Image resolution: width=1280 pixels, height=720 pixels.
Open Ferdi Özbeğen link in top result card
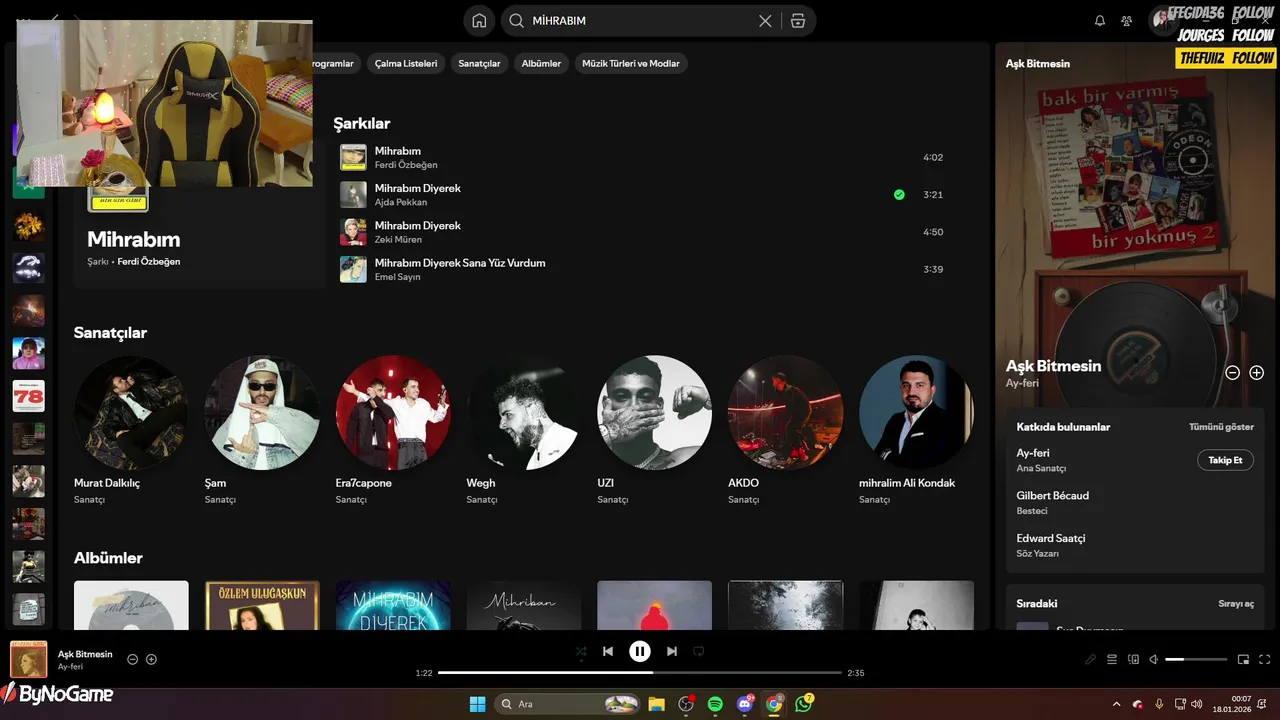[x=149, y=262]
